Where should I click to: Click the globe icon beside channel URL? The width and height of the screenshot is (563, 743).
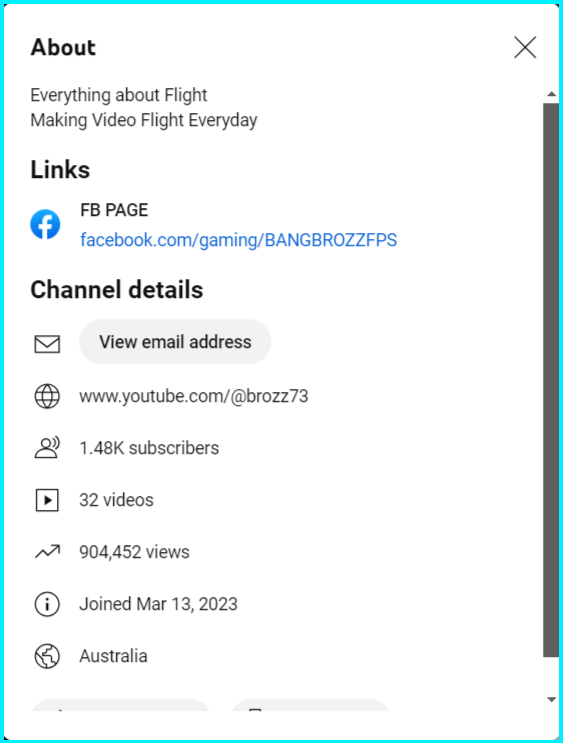click(x=47, y=396)
